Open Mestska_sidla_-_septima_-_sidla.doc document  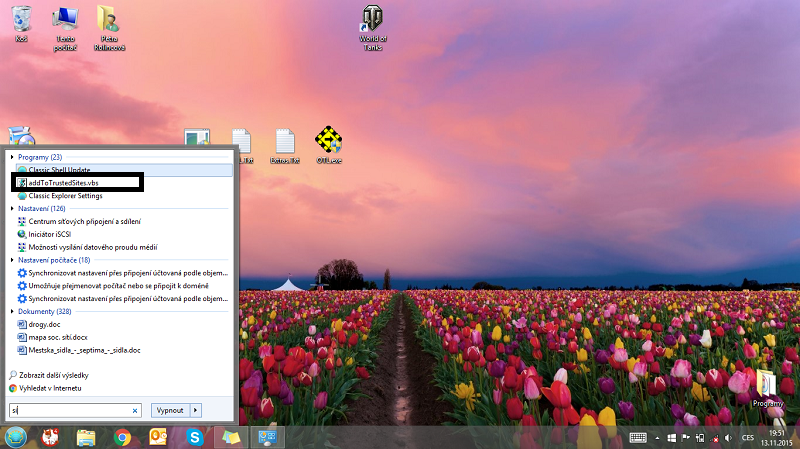click(x=123, y=350)
